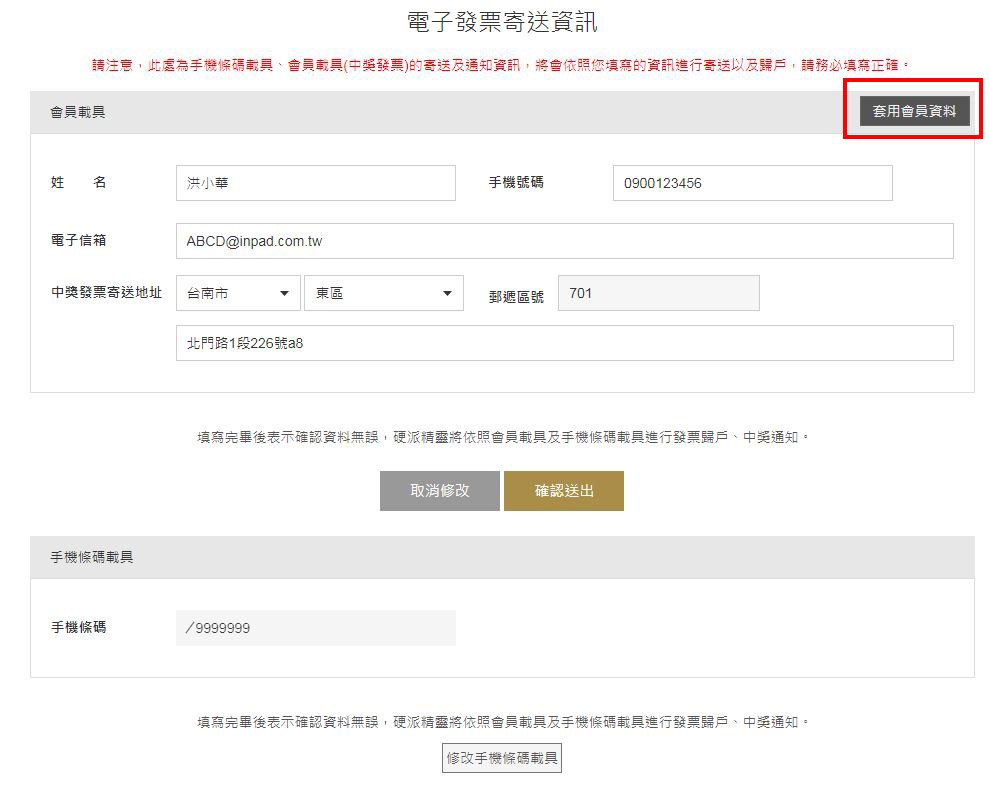Open the 台南市 city dropdown

point(238,293)
